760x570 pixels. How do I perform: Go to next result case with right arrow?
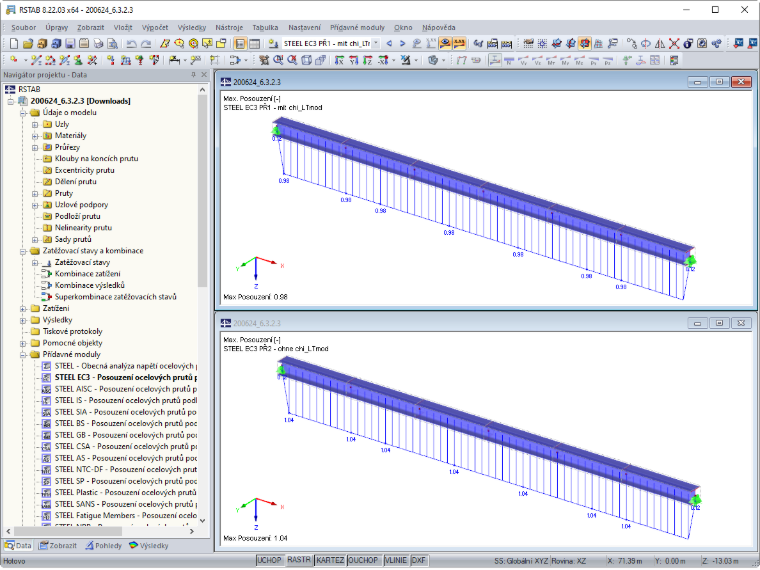[x=402, y=44]
